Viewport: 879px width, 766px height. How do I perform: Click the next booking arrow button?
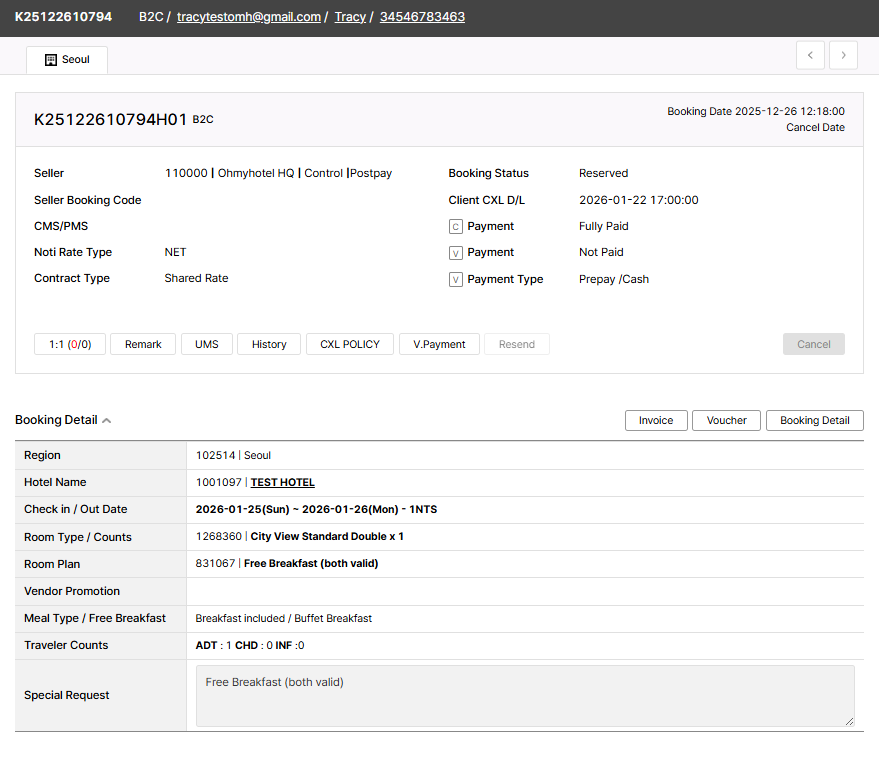point(843,56)
